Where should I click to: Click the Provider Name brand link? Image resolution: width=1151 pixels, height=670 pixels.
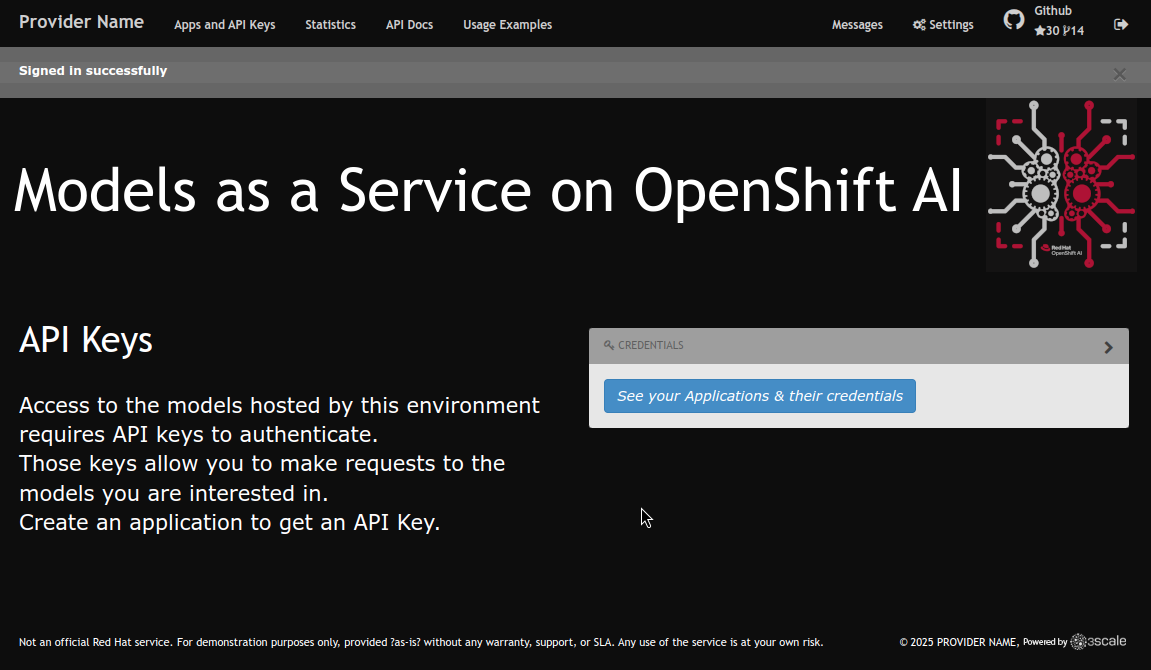point(81,22)
